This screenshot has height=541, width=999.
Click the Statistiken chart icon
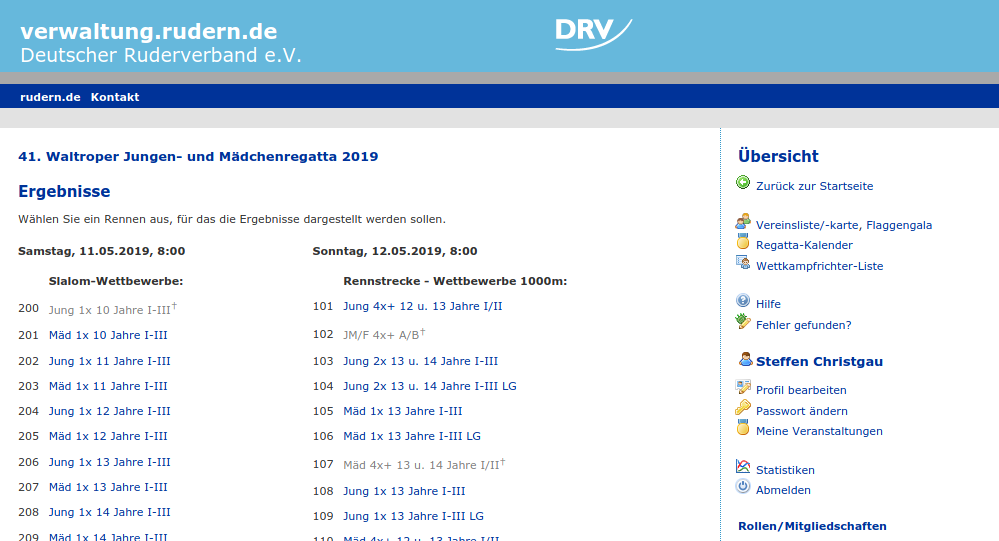[743, 467]
